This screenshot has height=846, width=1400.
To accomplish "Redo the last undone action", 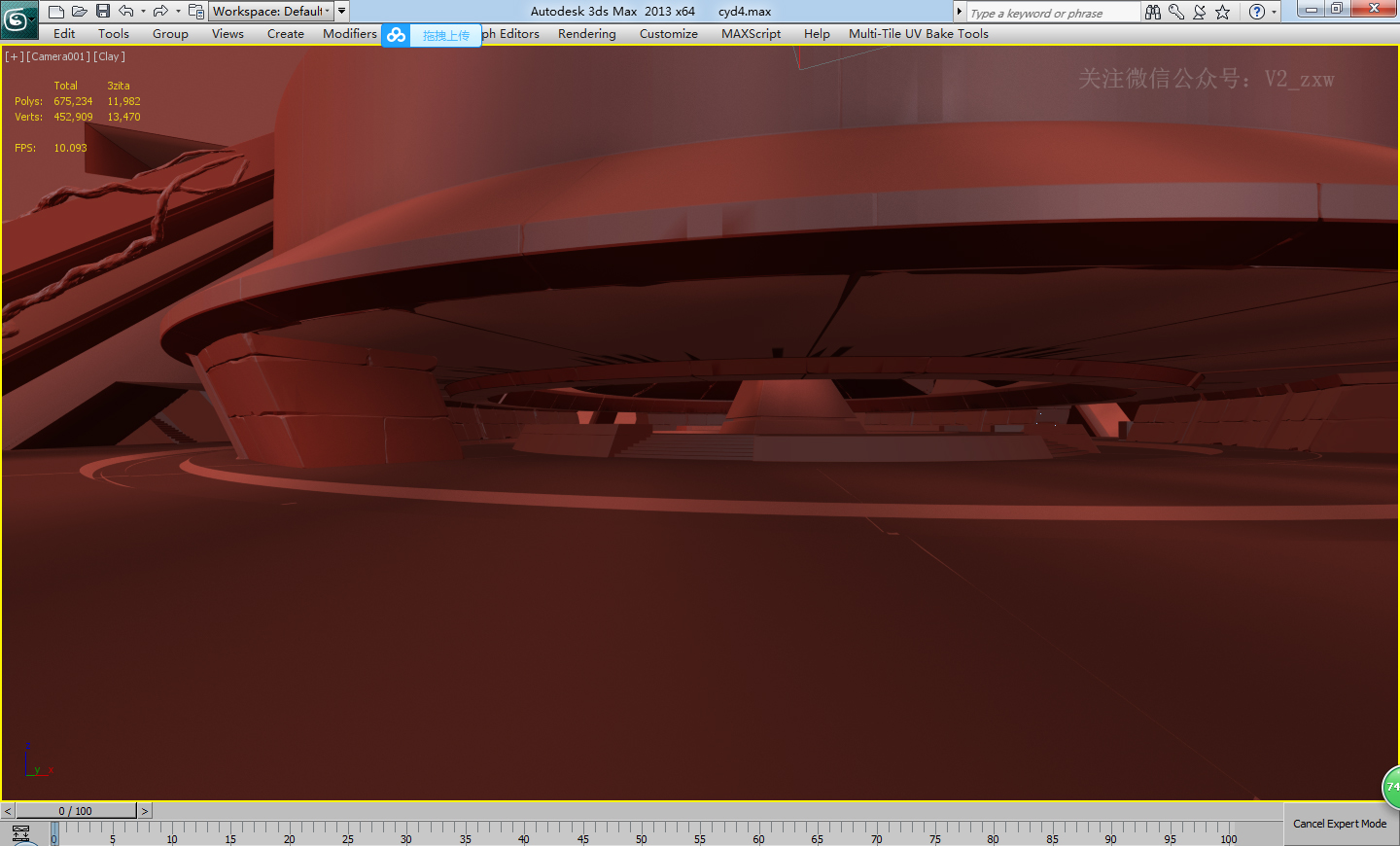I will pyautogui.click(x=160, y=12).
